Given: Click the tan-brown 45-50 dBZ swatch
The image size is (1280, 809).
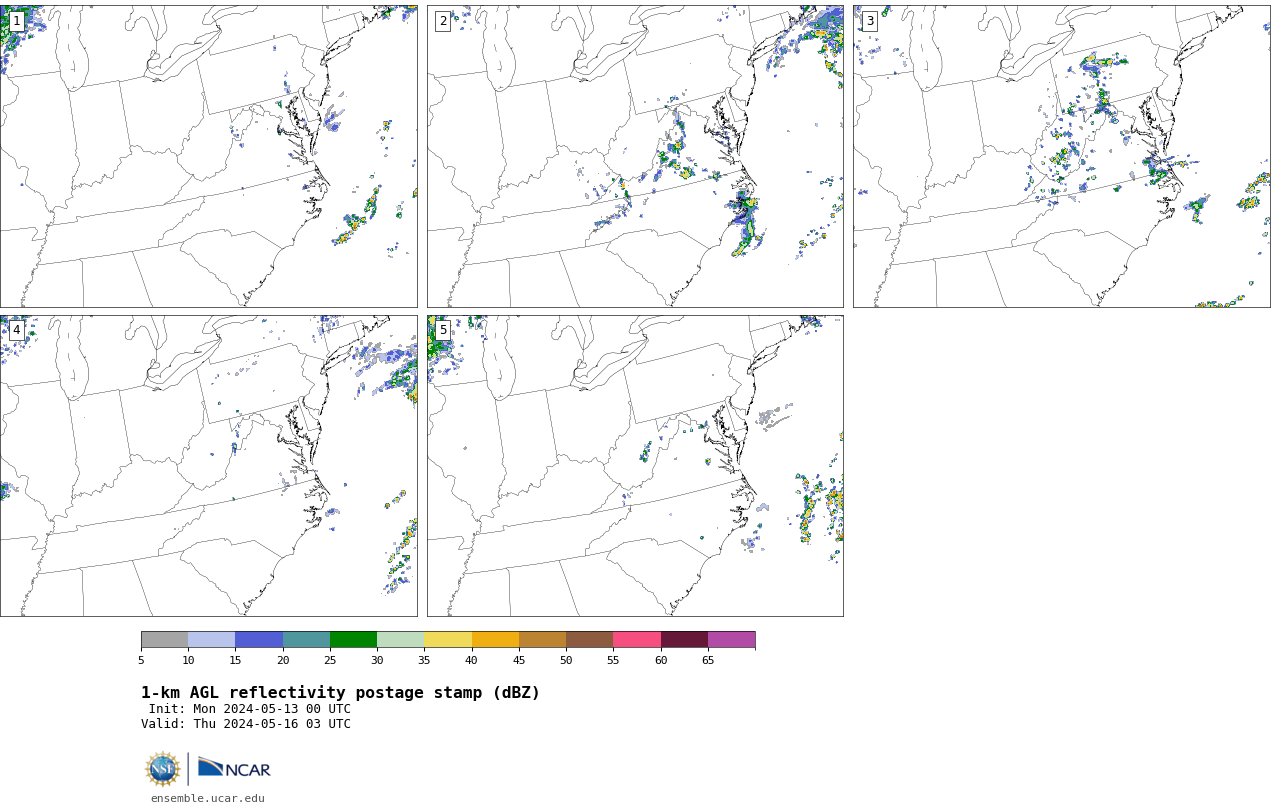Looking at the screenshot, I should pyautogui.click(x=542, y=640).
